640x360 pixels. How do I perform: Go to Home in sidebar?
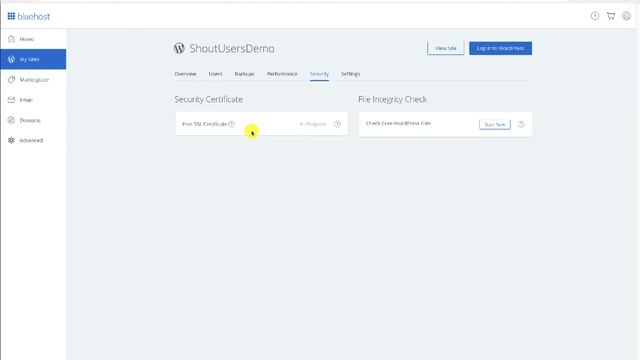pos(33,39)
